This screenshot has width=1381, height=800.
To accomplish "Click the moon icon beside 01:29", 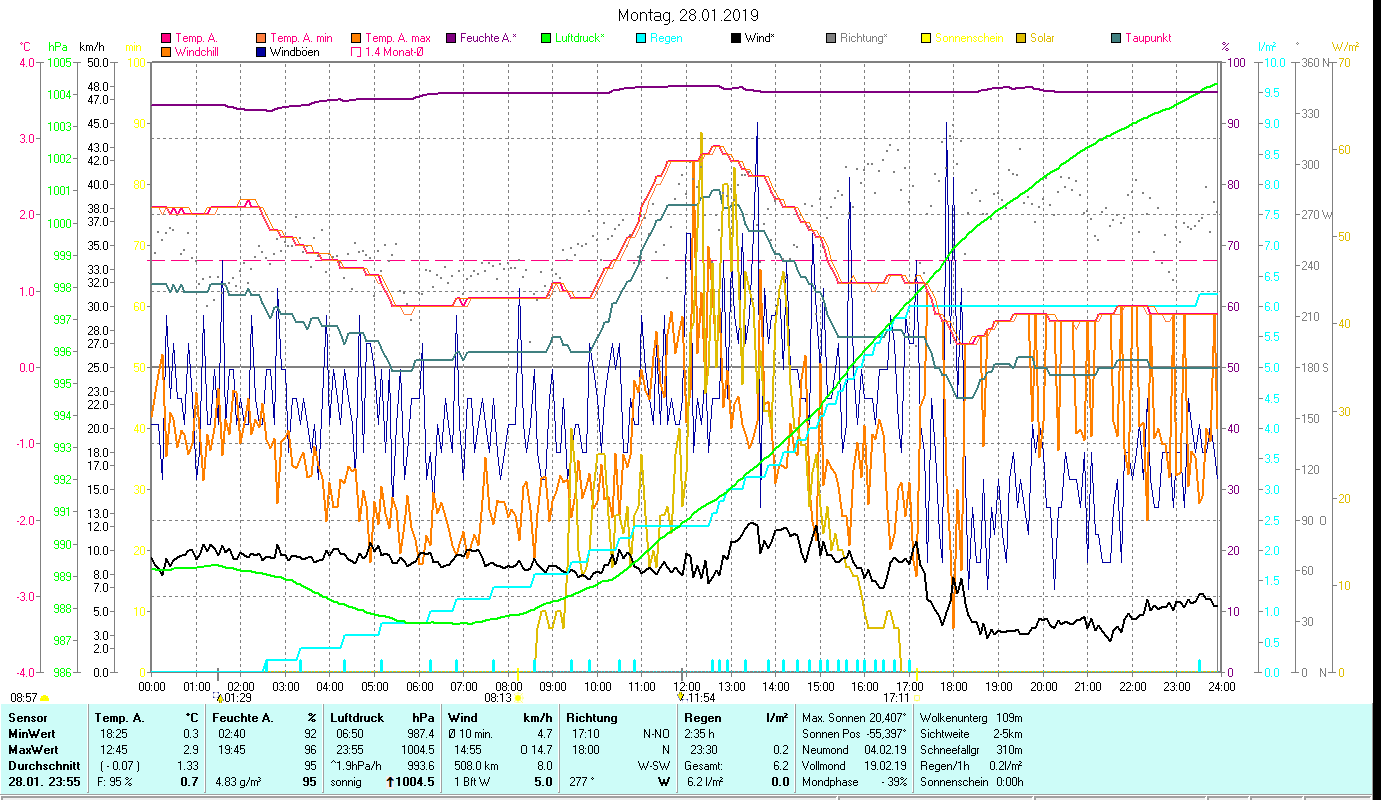I will [x=219, y=696].
